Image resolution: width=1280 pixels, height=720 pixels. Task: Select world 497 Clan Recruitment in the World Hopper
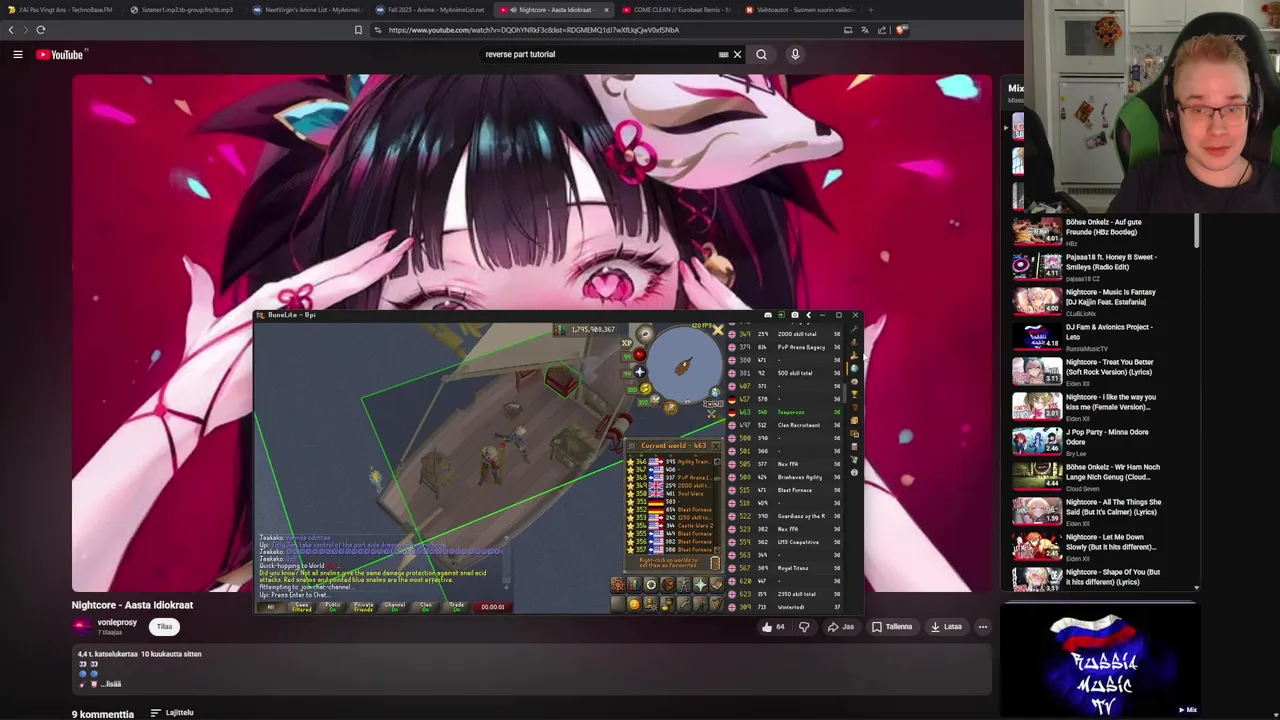786,425
